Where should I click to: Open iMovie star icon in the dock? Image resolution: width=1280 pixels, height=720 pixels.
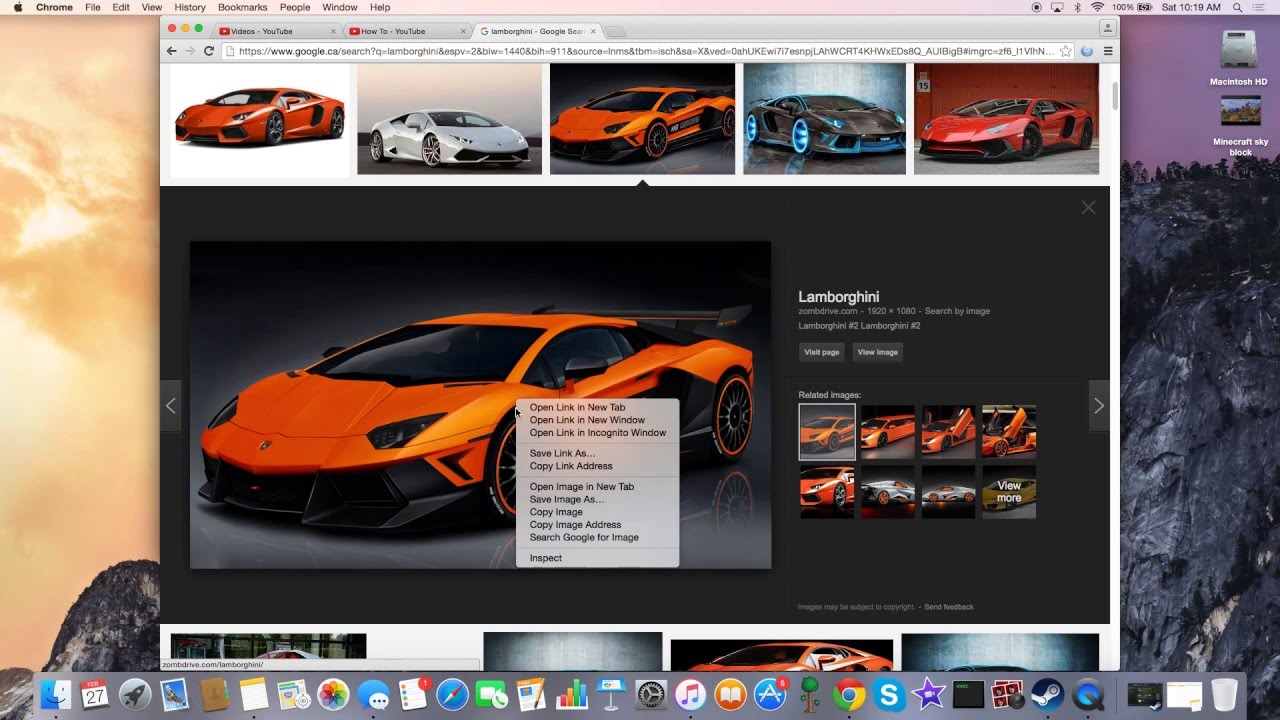(929, 693)
